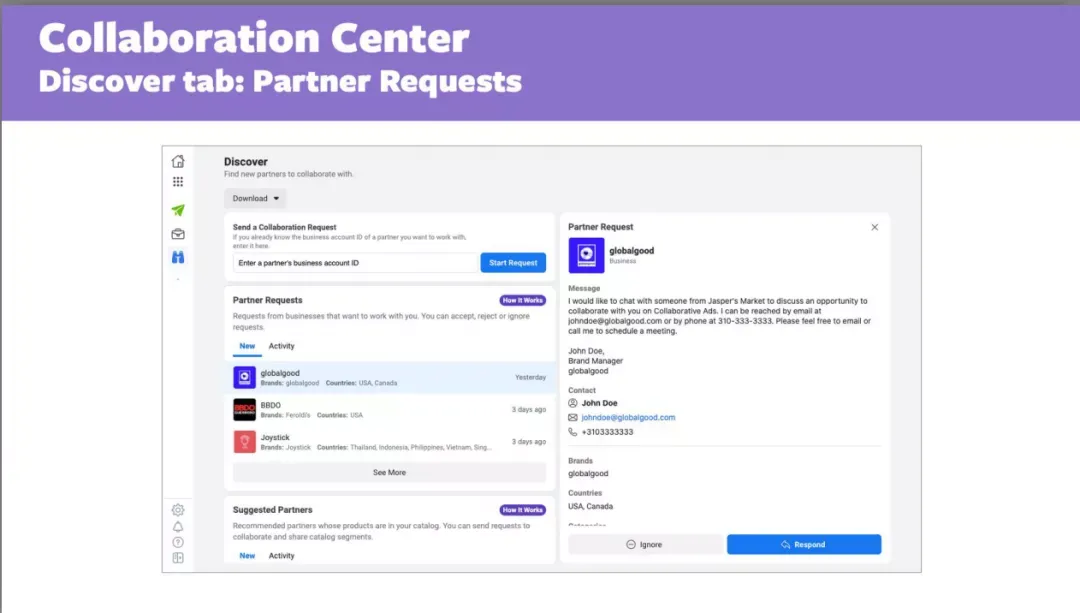Select the New tab under Partner Requests

[x=247, y=346]
